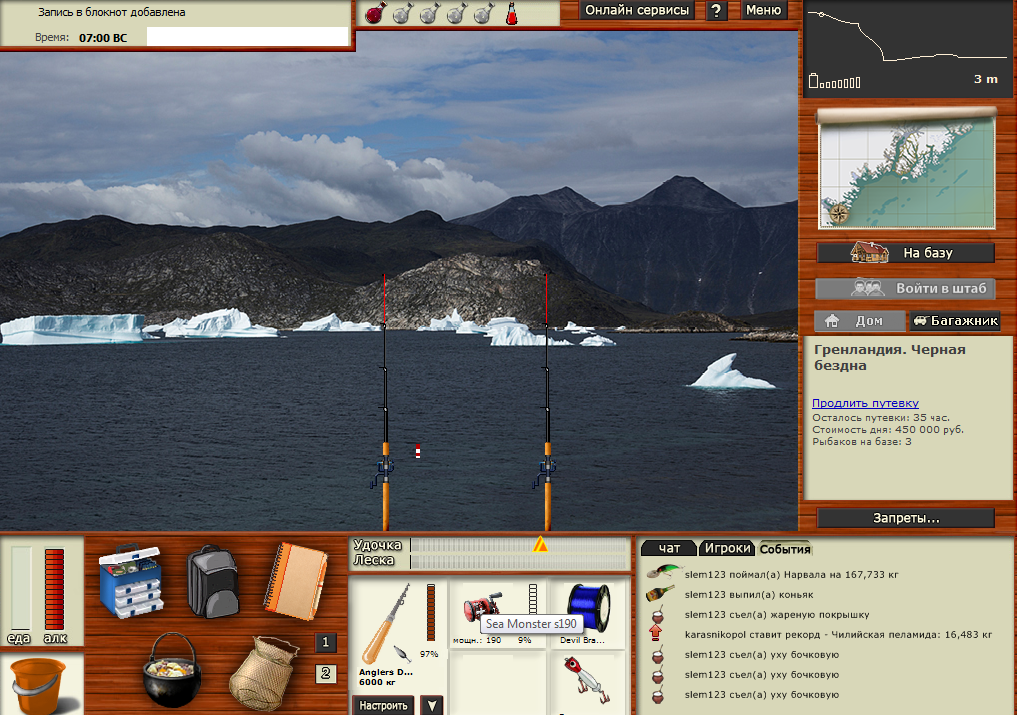Click the orange bucket icon
This screenshot has width=1017, height=715.
coord(37,684)
